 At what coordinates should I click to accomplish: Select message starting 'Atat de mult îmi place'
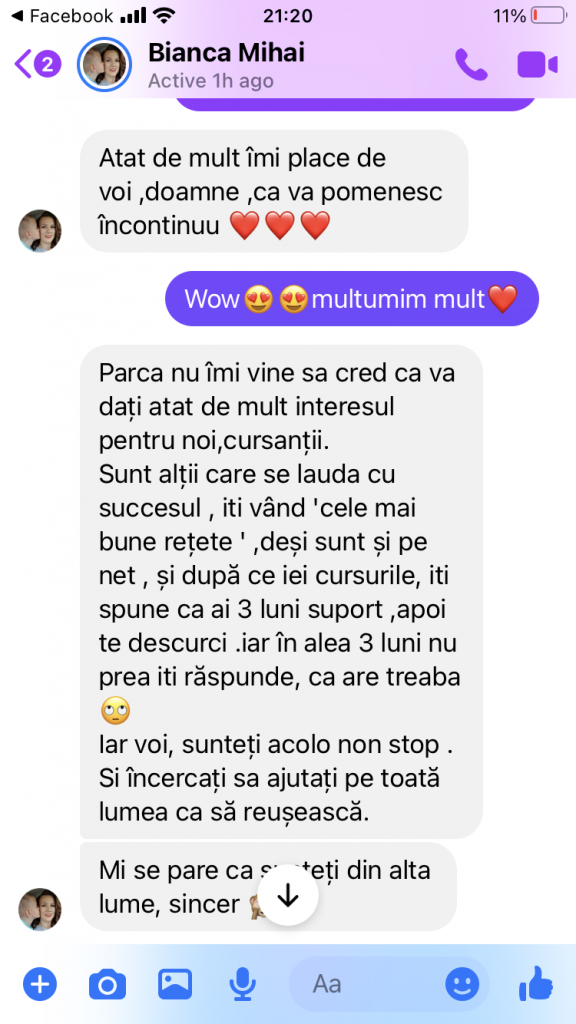(274, 191)
